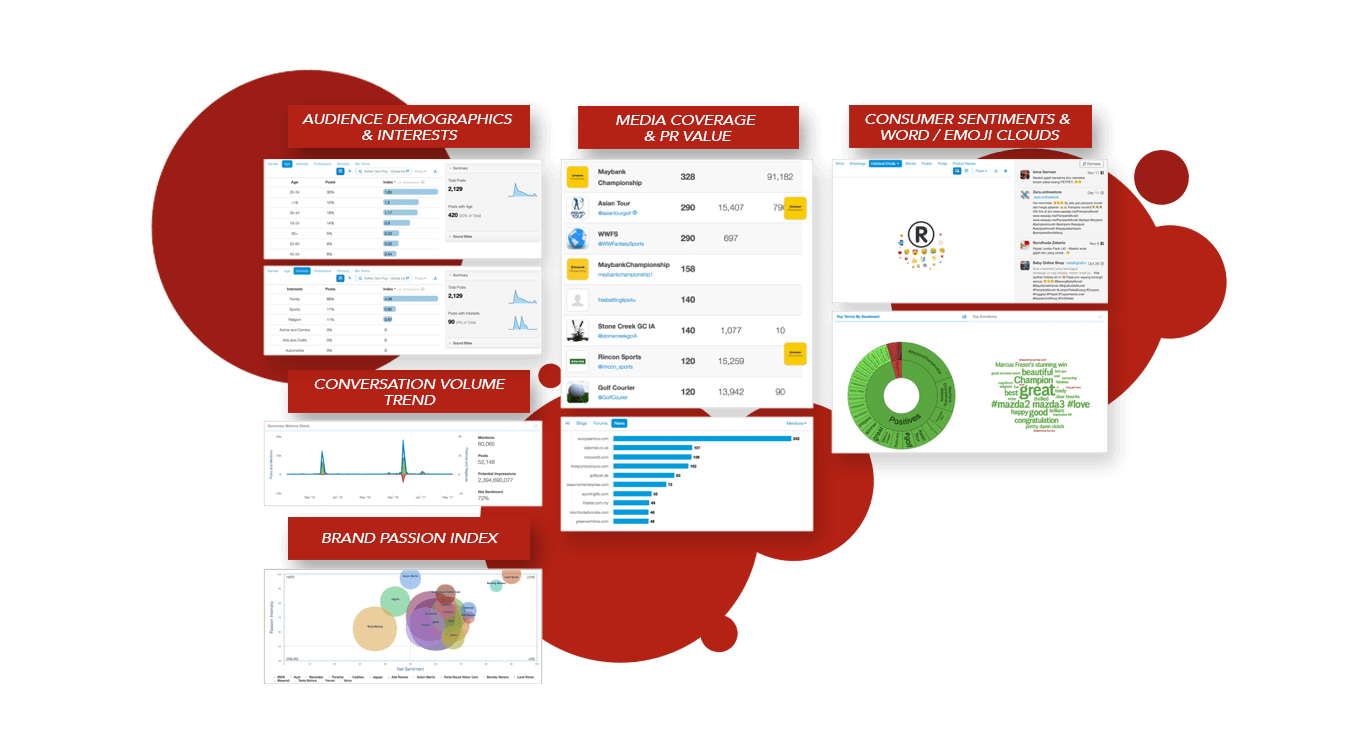
Task: Select the Things tab in the emoji cloud panel
Action: (942, 163)
